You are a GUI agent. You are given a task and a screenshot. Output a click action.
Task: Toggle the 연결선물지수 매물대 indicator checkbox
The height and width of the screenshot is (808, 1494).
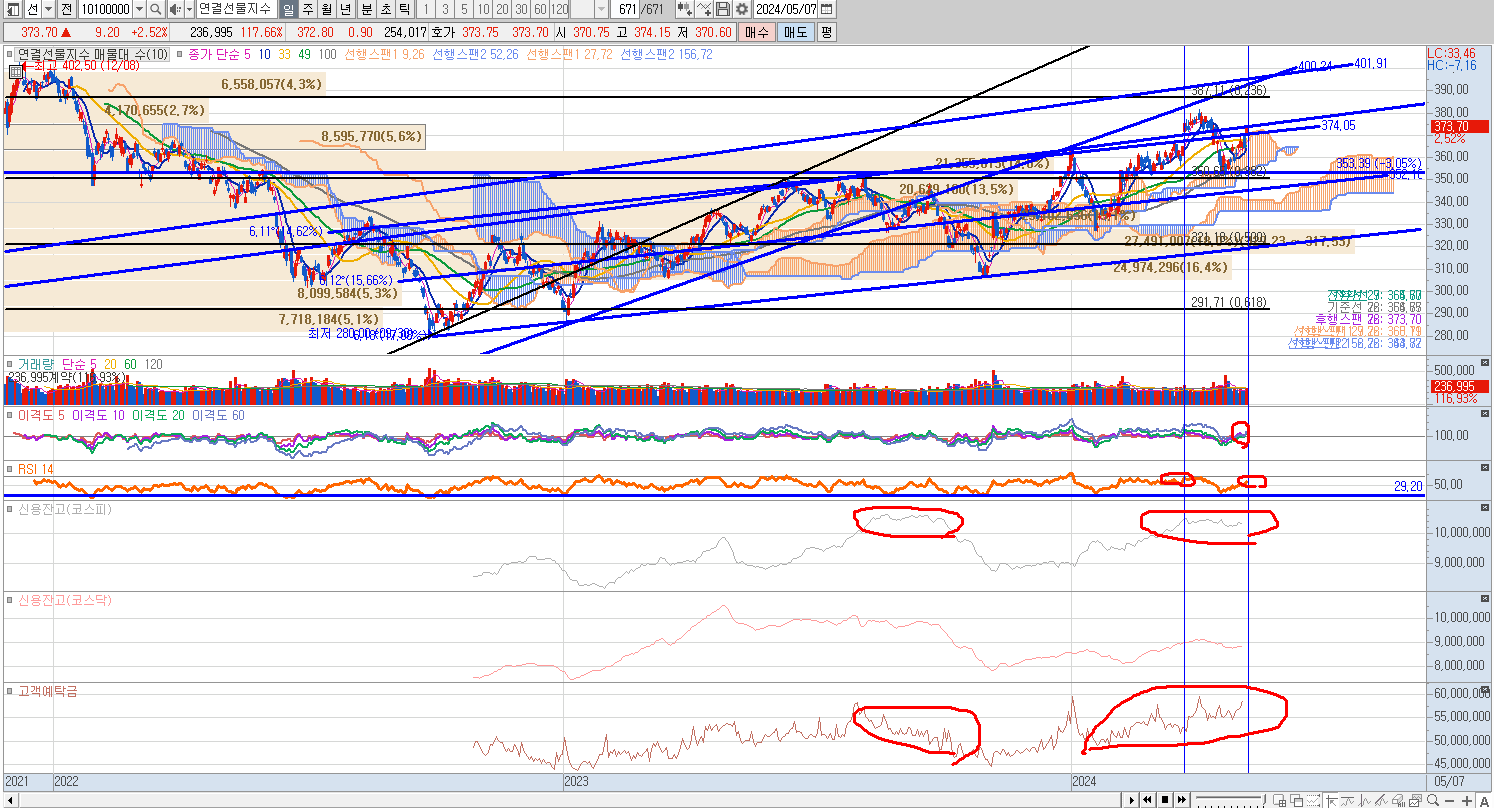point(10,54)
